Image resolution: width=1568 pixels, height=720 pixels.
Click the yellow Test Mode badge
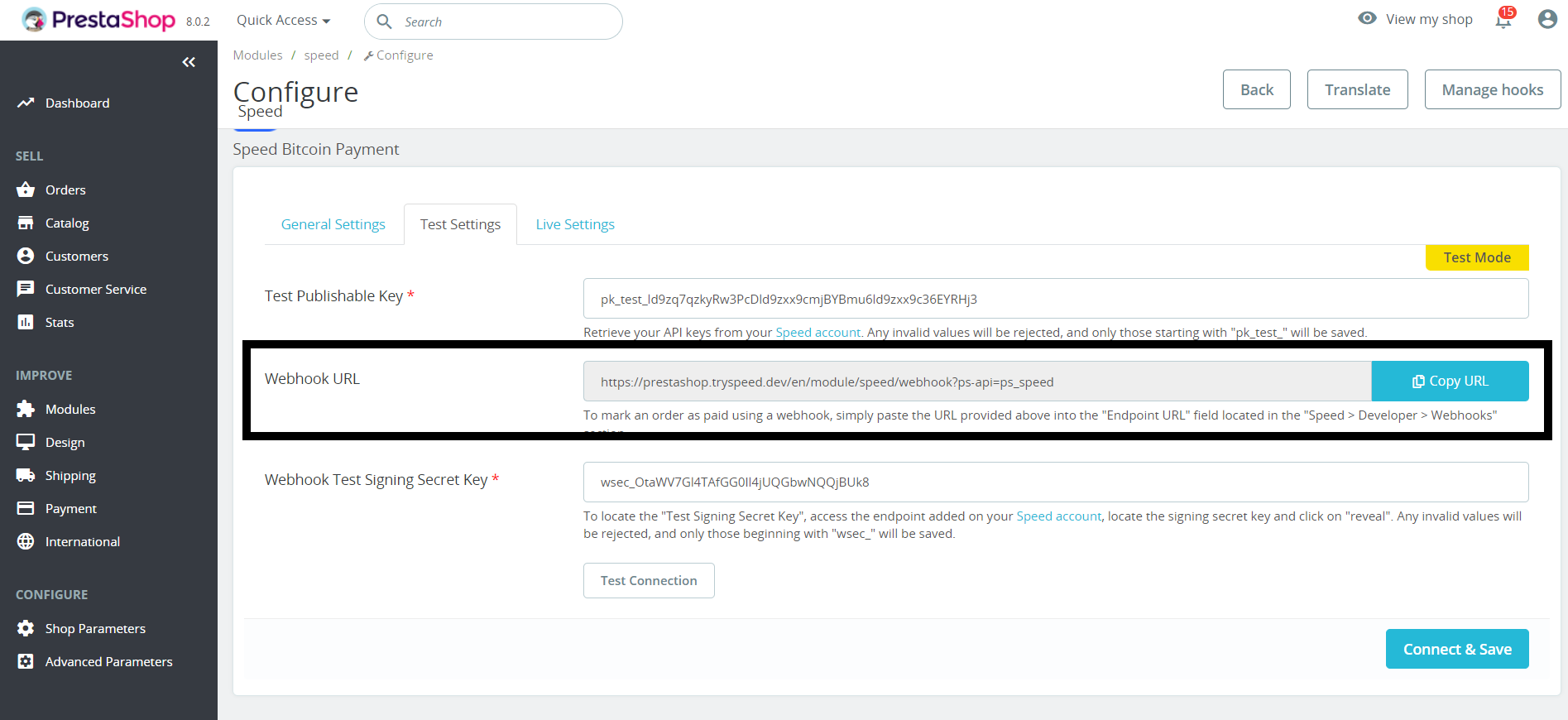pos(1477,257)
